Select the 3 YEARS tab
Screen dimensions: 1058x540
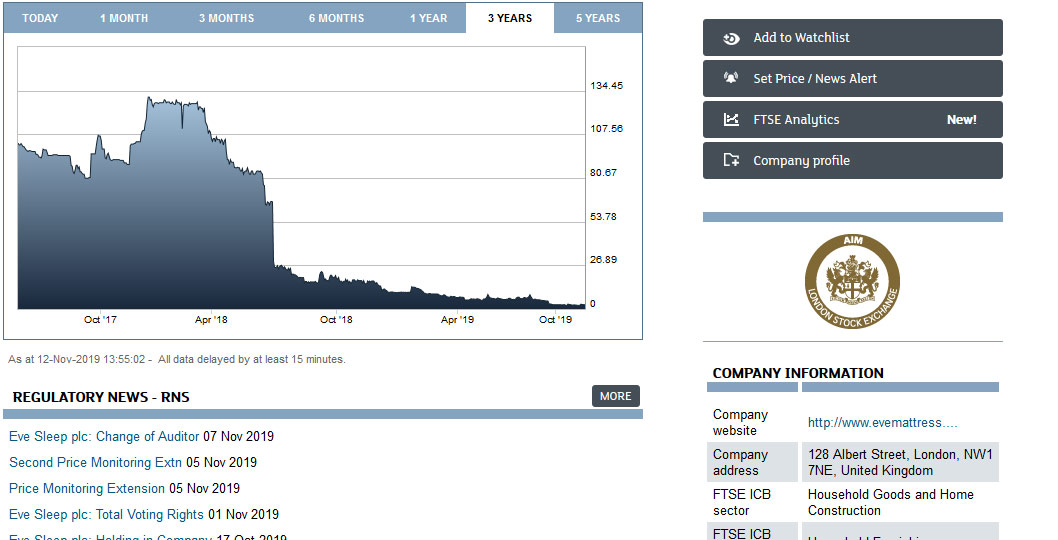point(510,18)
